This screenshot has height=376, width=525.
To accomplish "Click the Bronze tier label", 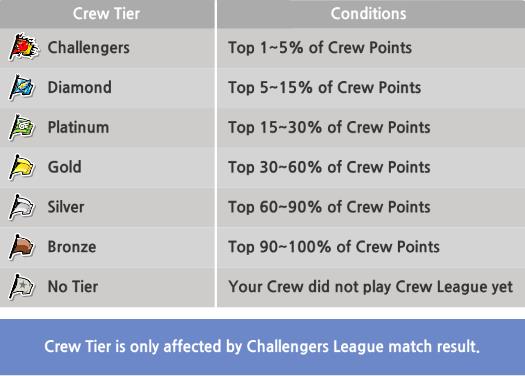I will 72,247.
